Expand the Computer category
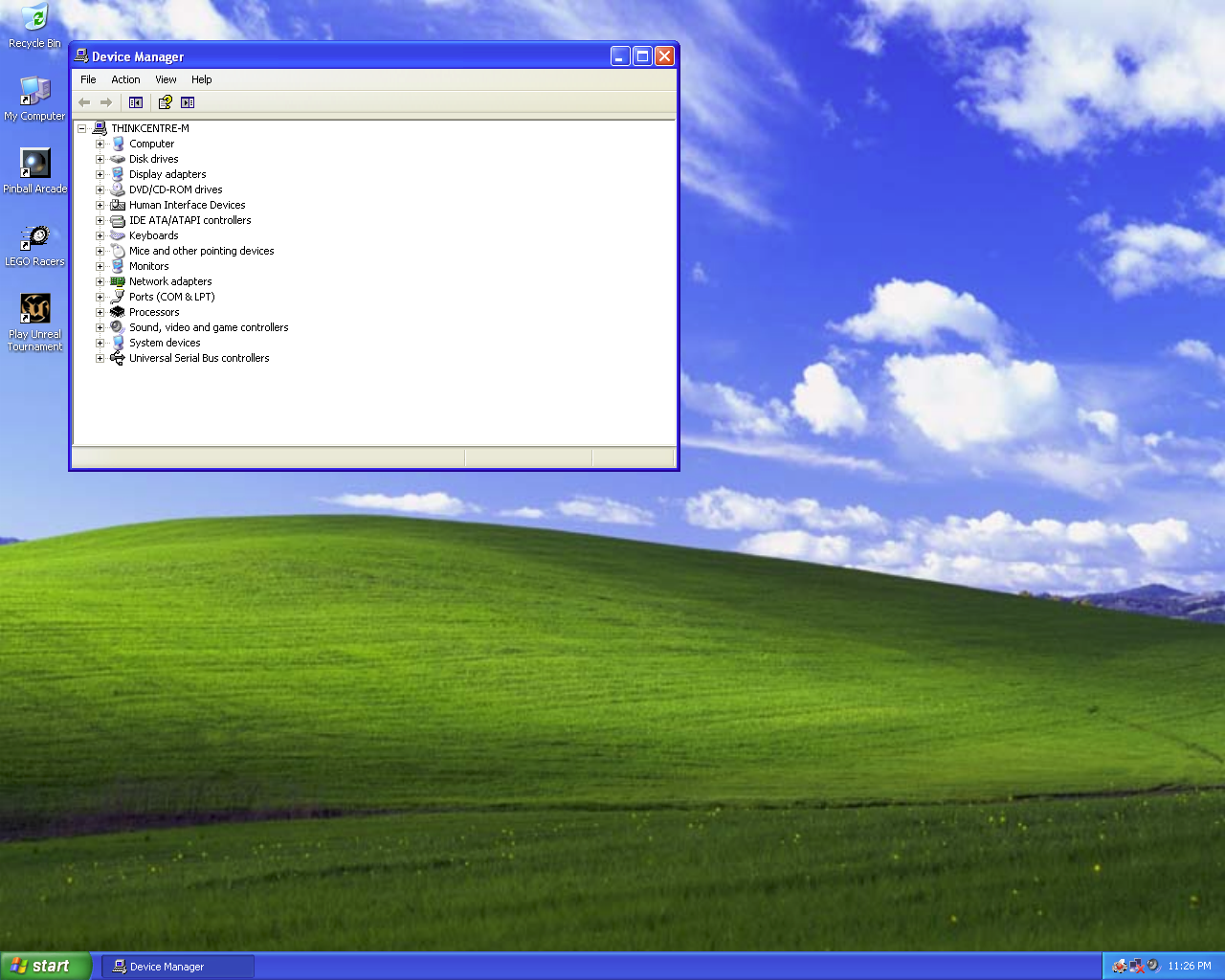 point(100,144)
